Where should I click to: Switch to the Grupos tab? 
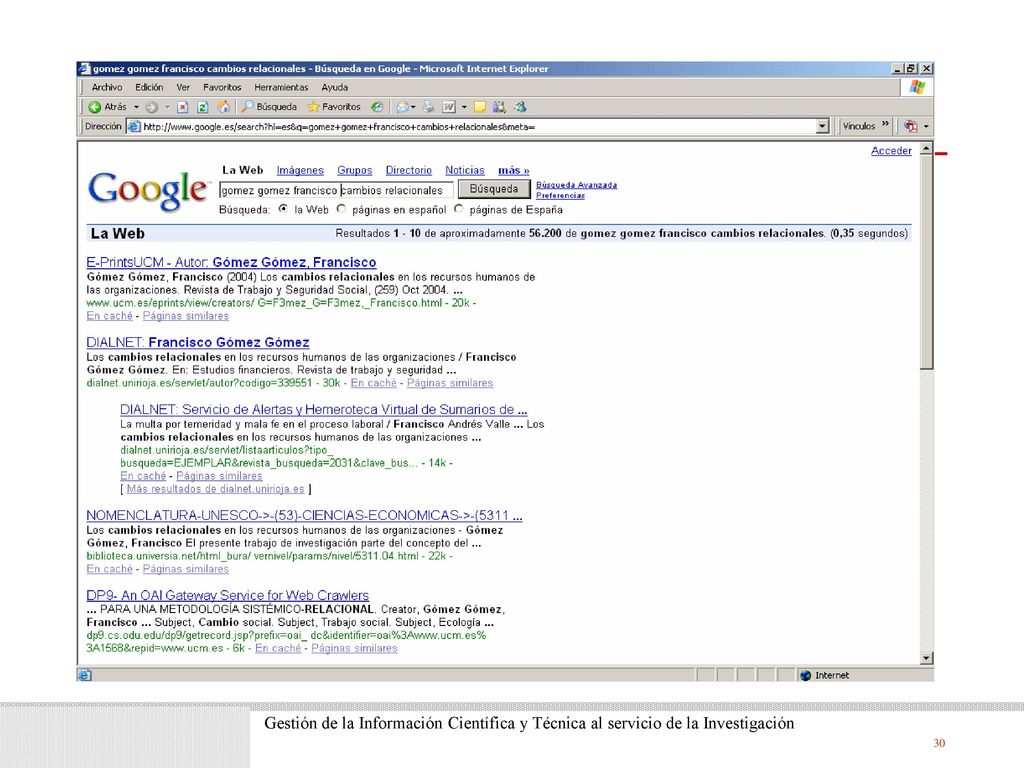pos(355,170)
